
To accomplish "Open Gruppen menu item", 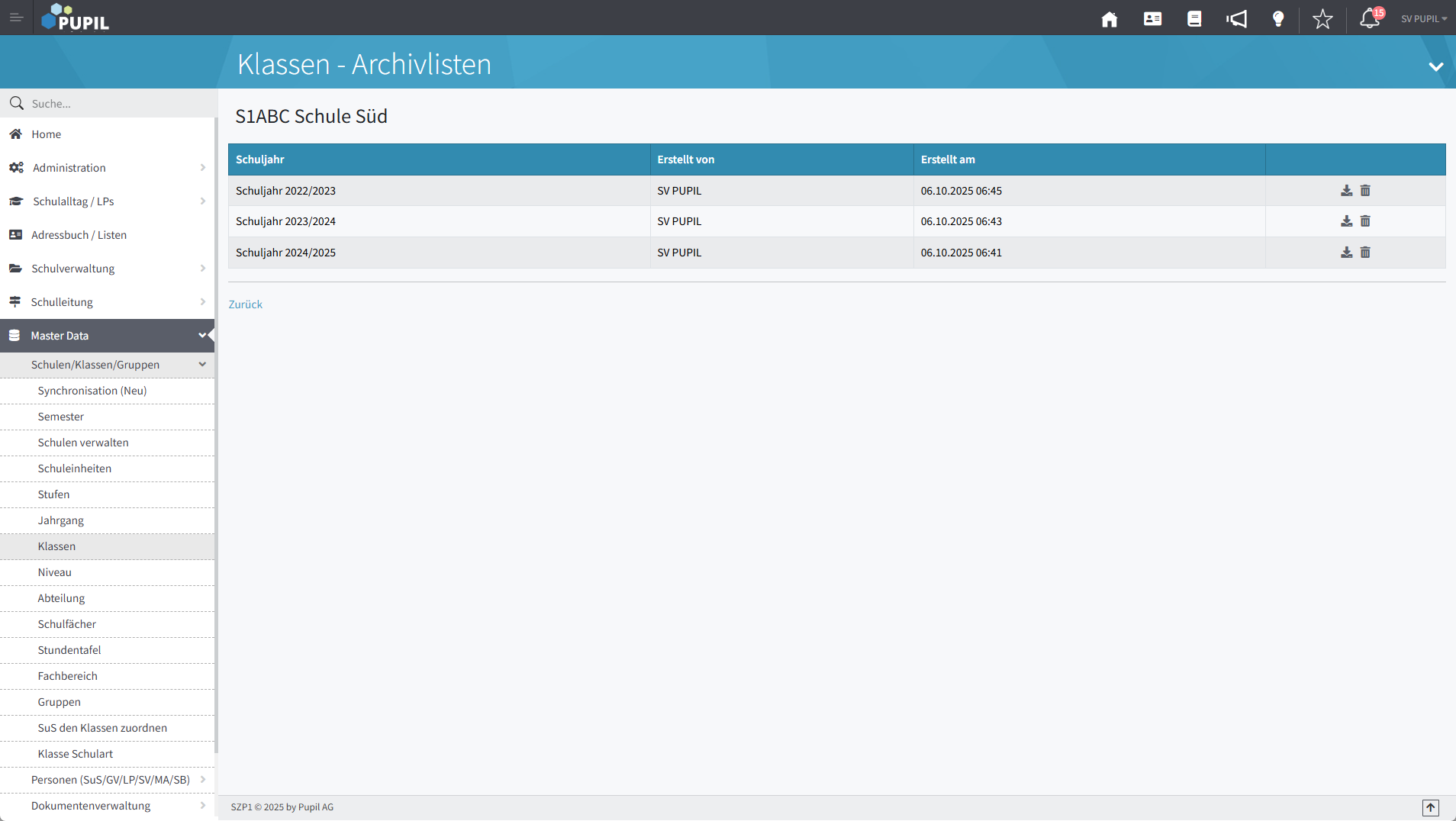I will click(x=108, y=702).
